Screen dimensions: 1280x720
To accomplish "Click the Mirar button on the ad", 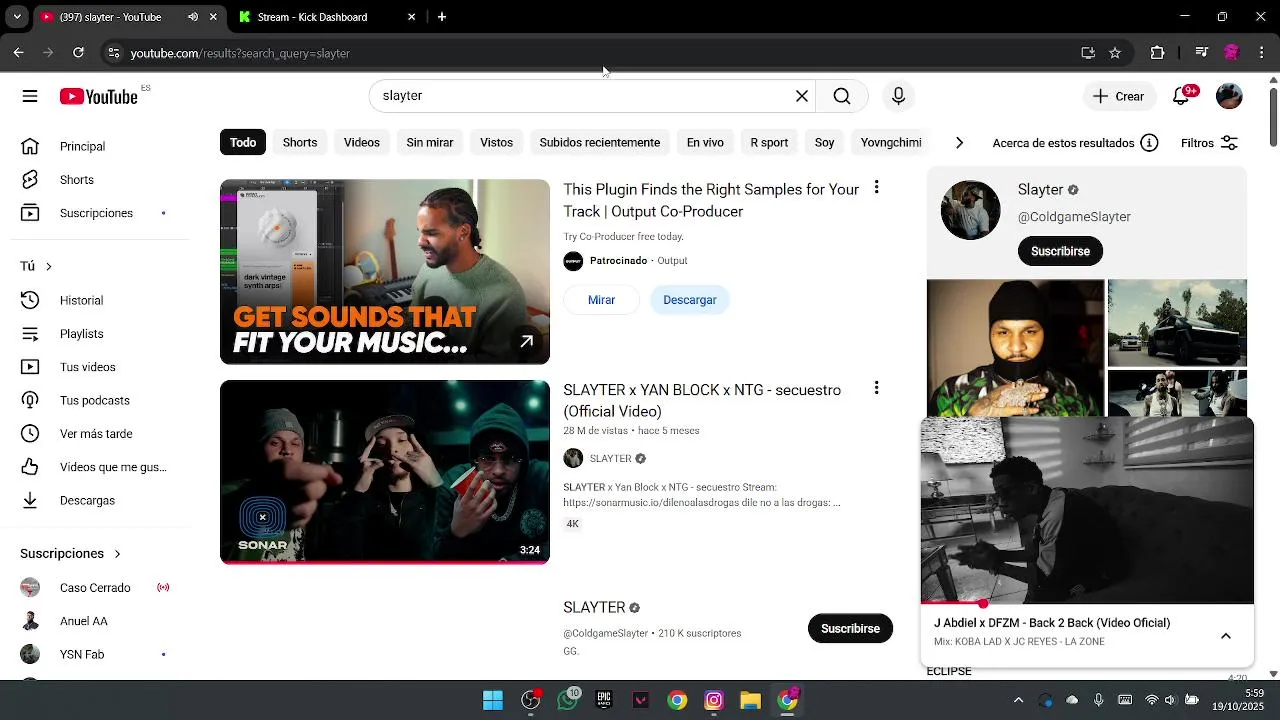I will 601,300.
